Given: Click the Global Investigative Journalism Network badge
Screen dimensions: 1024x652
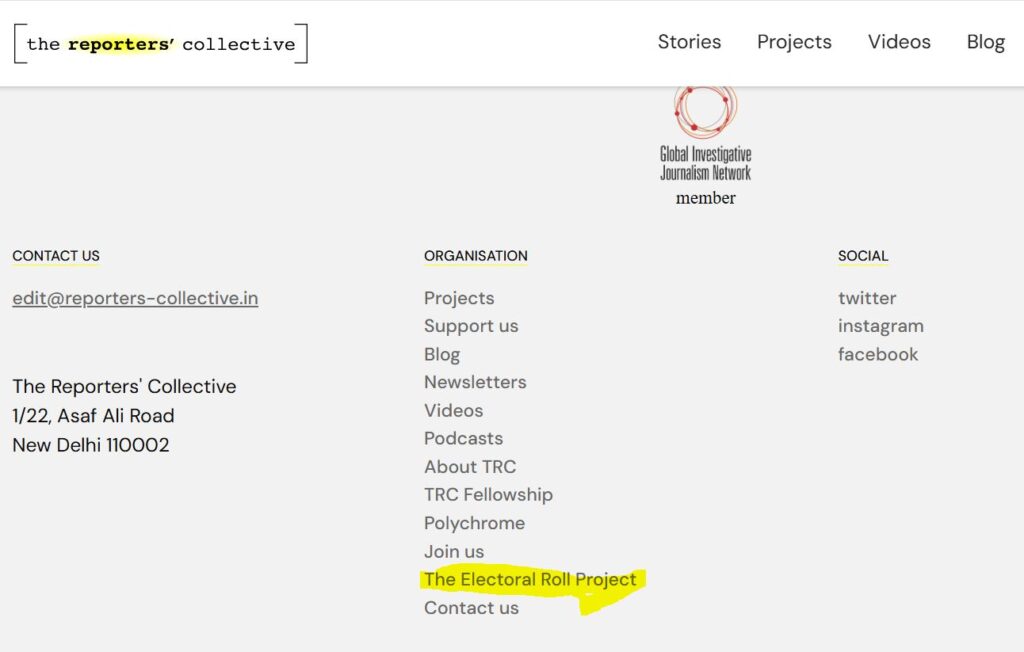Looking at the screenshot, I should click(705, 146).
